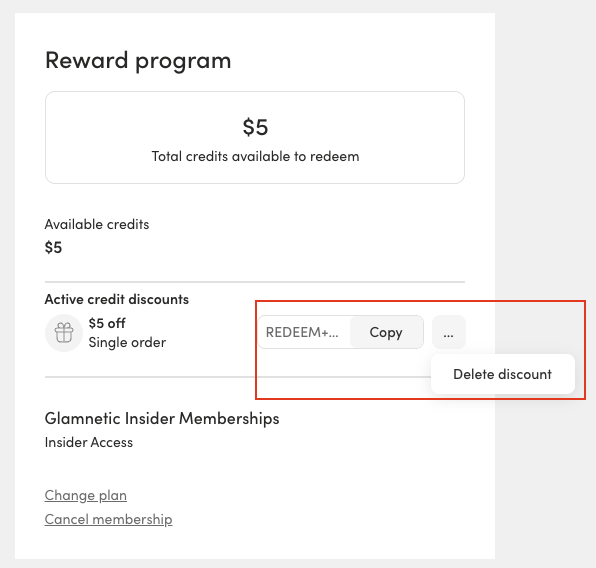Click the Active credit discounts label

pyautogui.click(x=117, y=300)
